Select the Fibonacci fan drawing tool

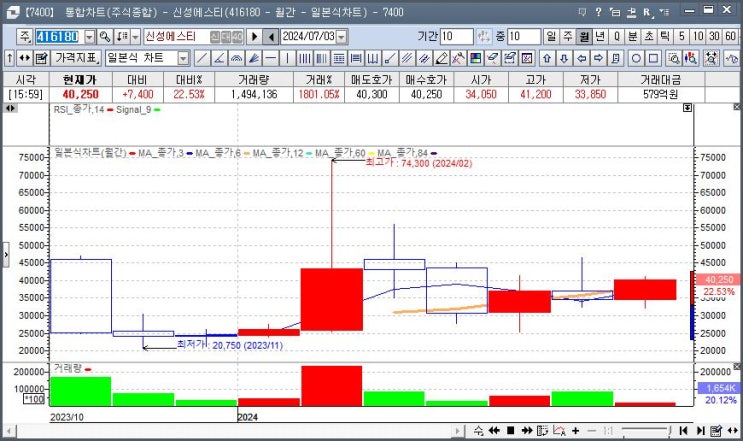click(254, 58)
